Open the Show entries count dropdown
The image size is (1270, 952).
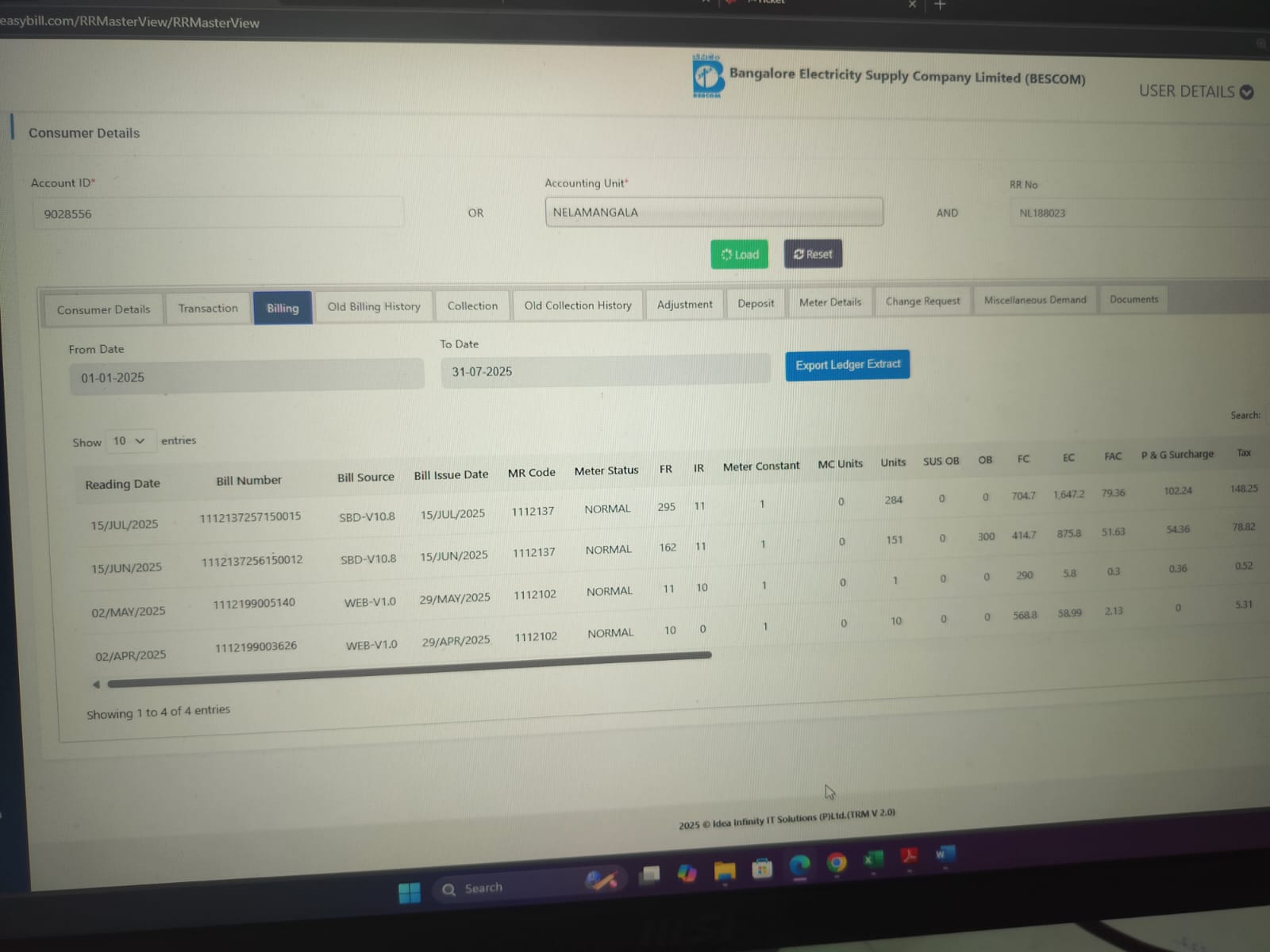click(129, 441)
